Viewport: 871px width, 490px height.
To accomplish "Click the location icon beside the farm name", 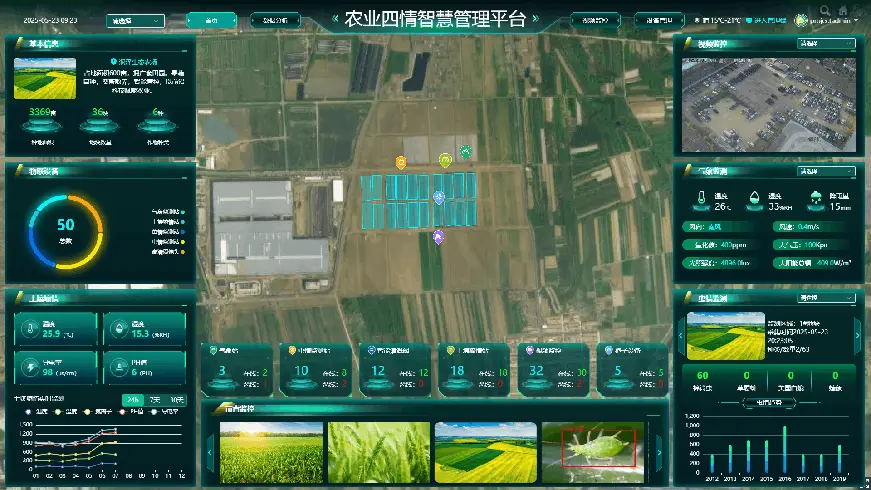I will 113,62.
